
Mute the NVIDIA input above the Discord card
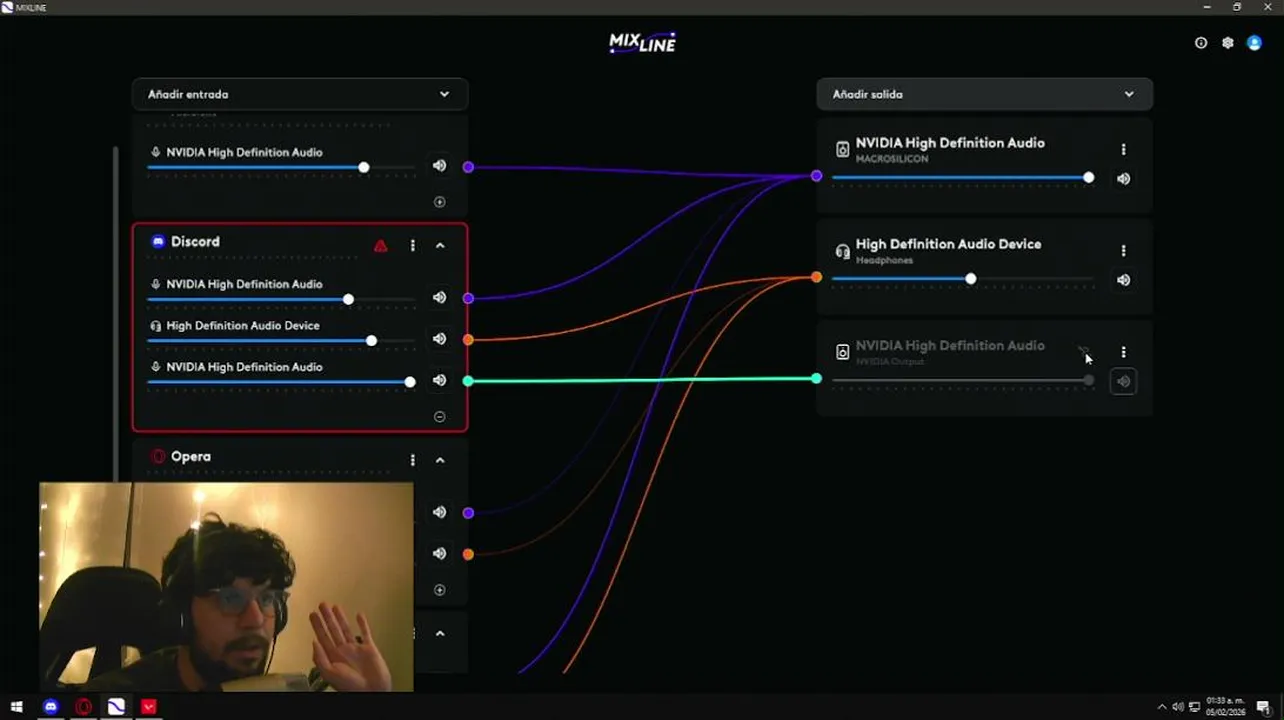coord(439,166)
